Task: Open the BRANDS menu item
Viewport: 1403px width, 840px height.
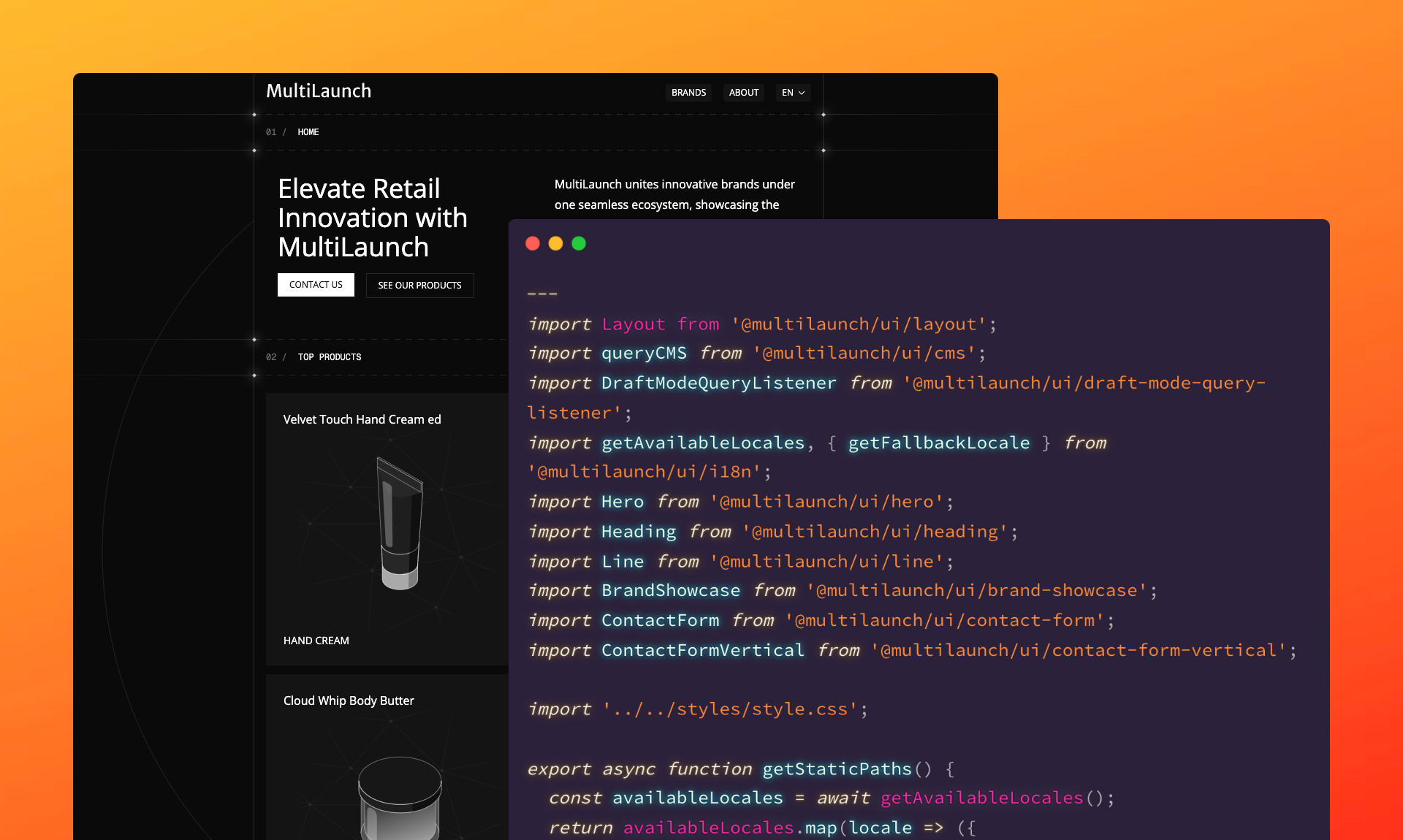Action: pos(688,93)
